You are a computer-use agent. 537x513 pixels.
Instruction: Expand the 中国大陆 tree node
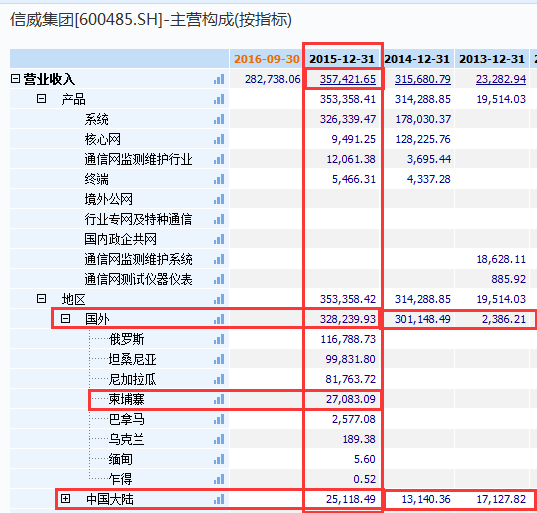(x=65, y=499)
